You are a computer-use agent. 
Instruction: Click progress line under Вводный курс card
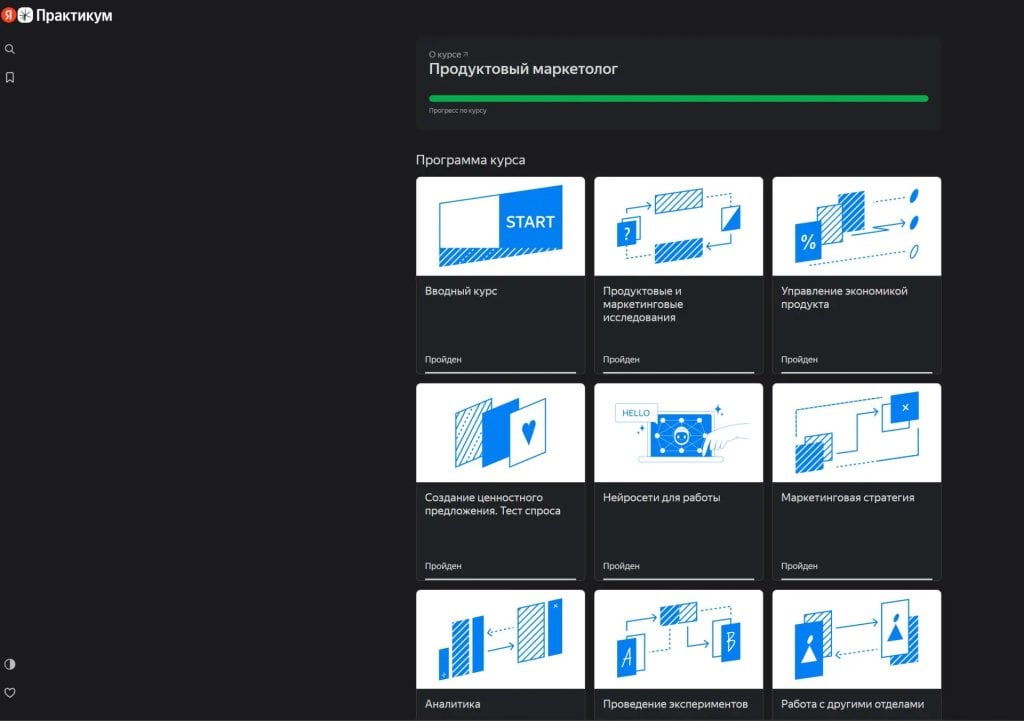pyautogui.click(x=500, y=372)
